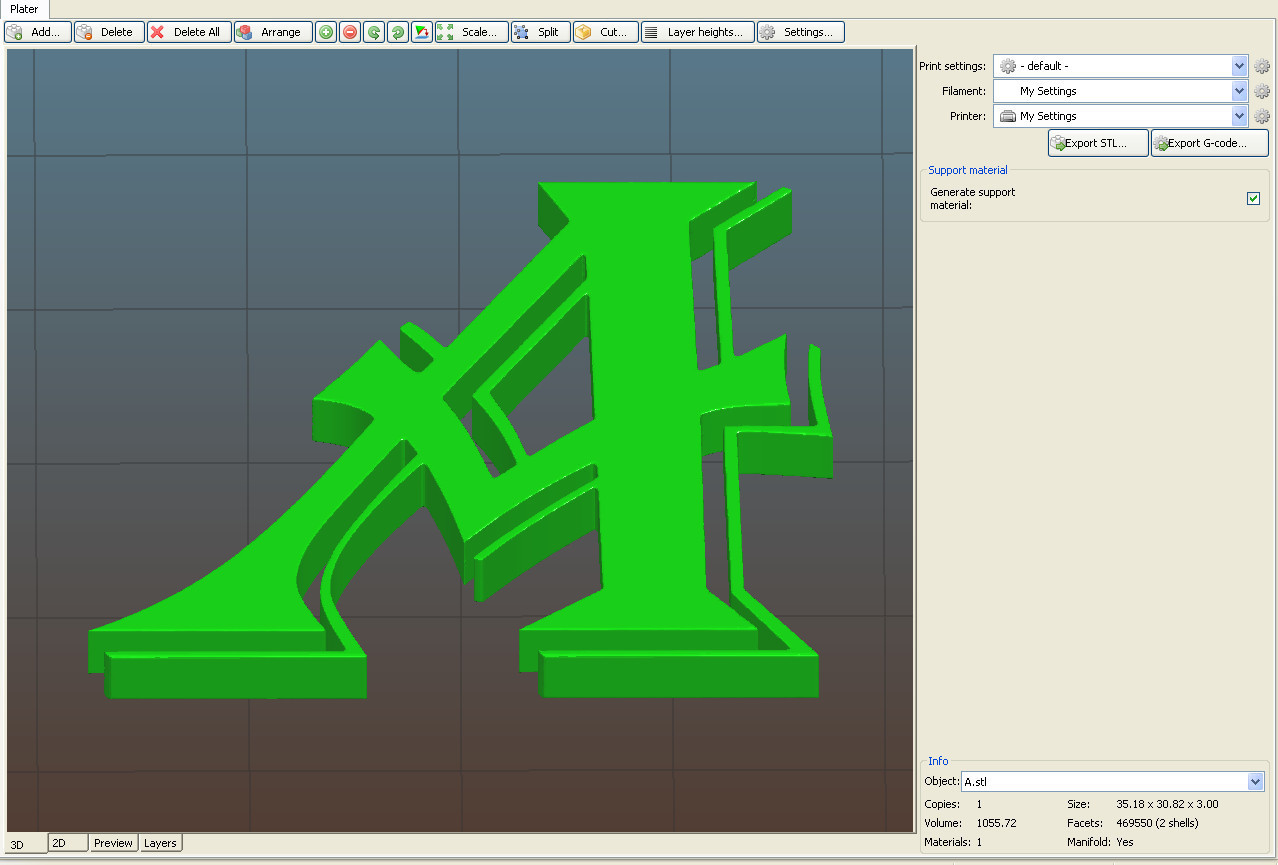Screen dimensions: 1278x865
Task: Click Export STL button
Action: click(x=1097, y=142)
